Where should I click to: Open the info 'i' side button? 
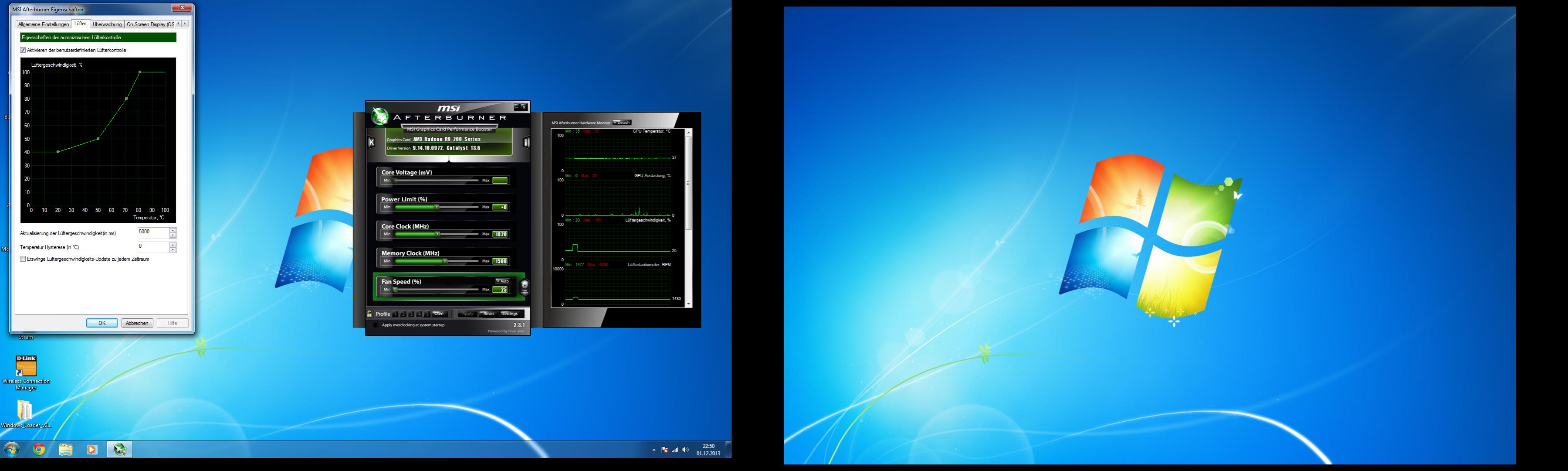pyautogui.click(x=526, y=142)
